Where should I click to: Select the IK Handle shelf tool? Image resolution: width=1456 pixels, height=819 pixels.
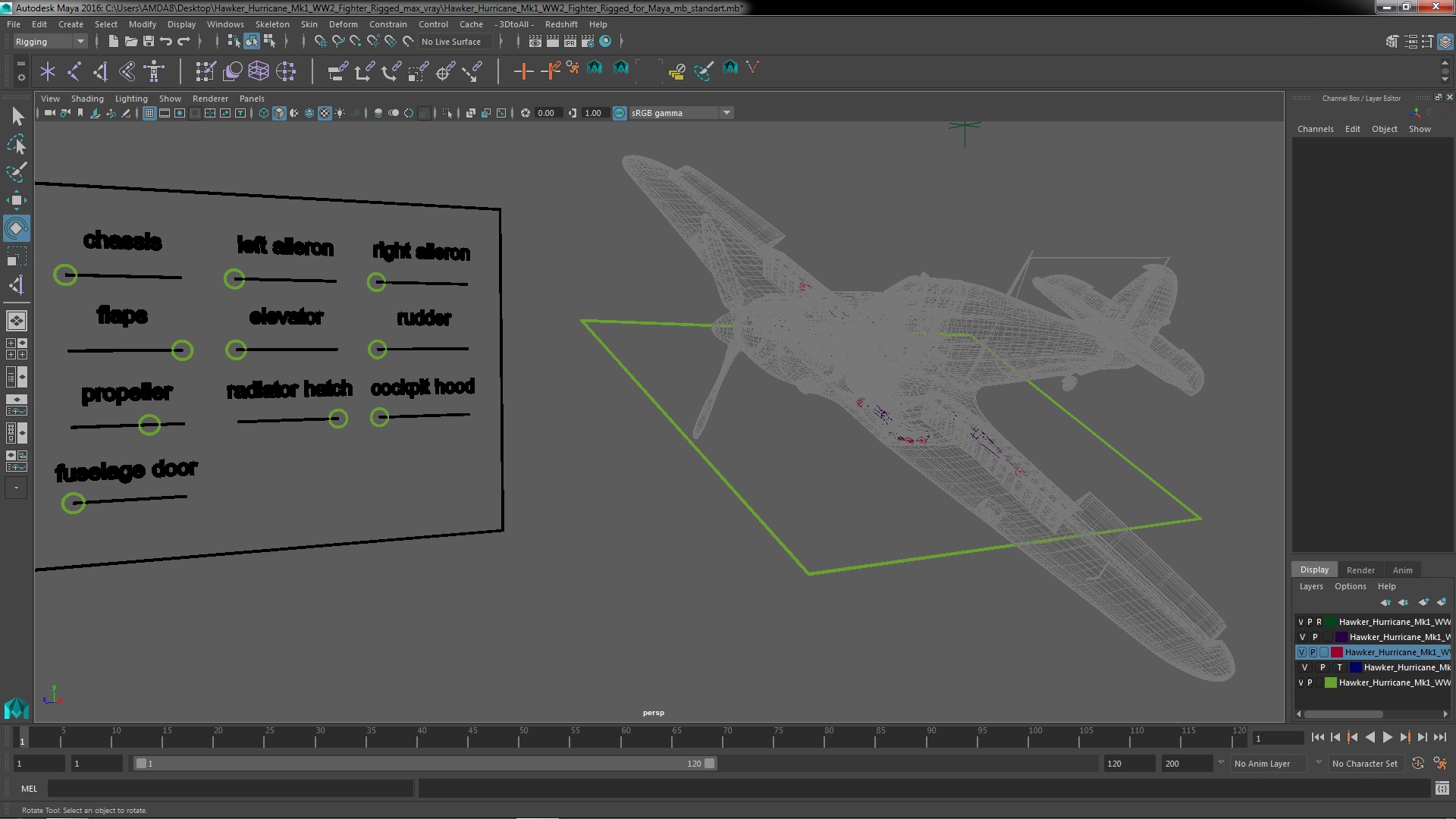click(101, 71)
